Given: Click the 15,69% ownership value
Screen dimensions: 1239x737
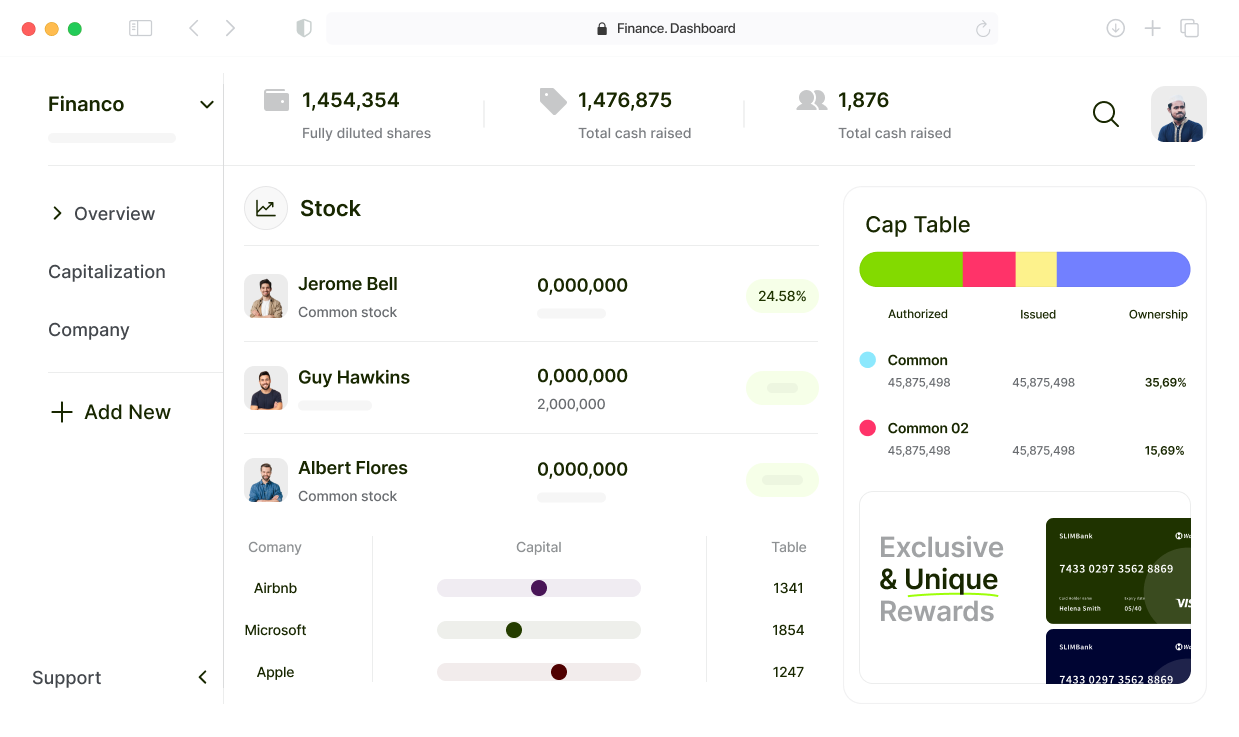Looking at the screenshot, I should (1165, 451).
